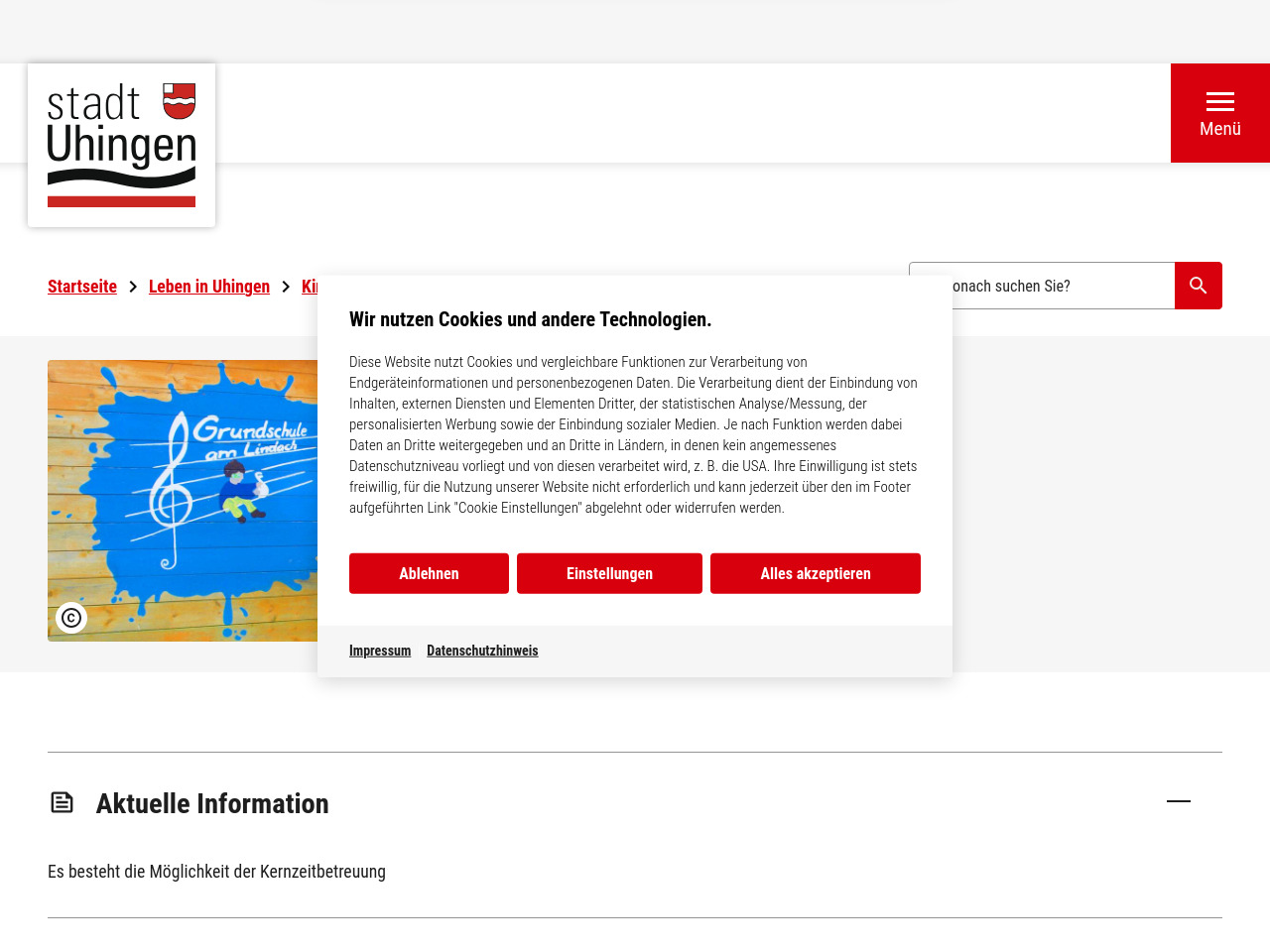Screen dimensions: 1270x952
Task: Click the chevron after Startseite breadcrumb
Action: coord(133,287)
